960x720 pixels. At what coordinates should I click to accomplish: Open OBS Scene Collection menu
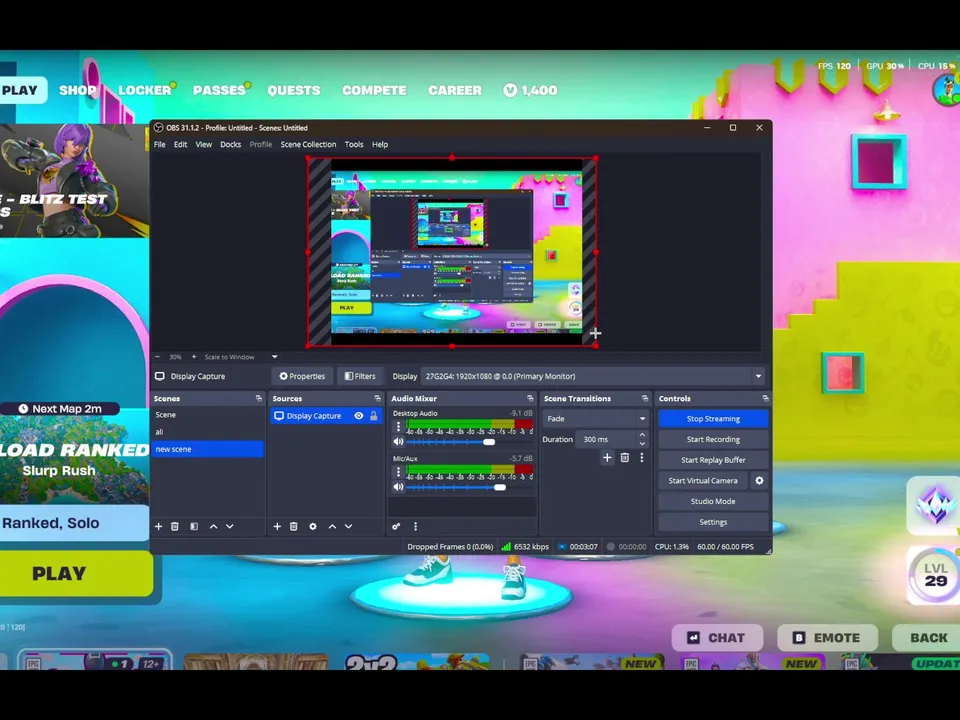coord(308,144)
